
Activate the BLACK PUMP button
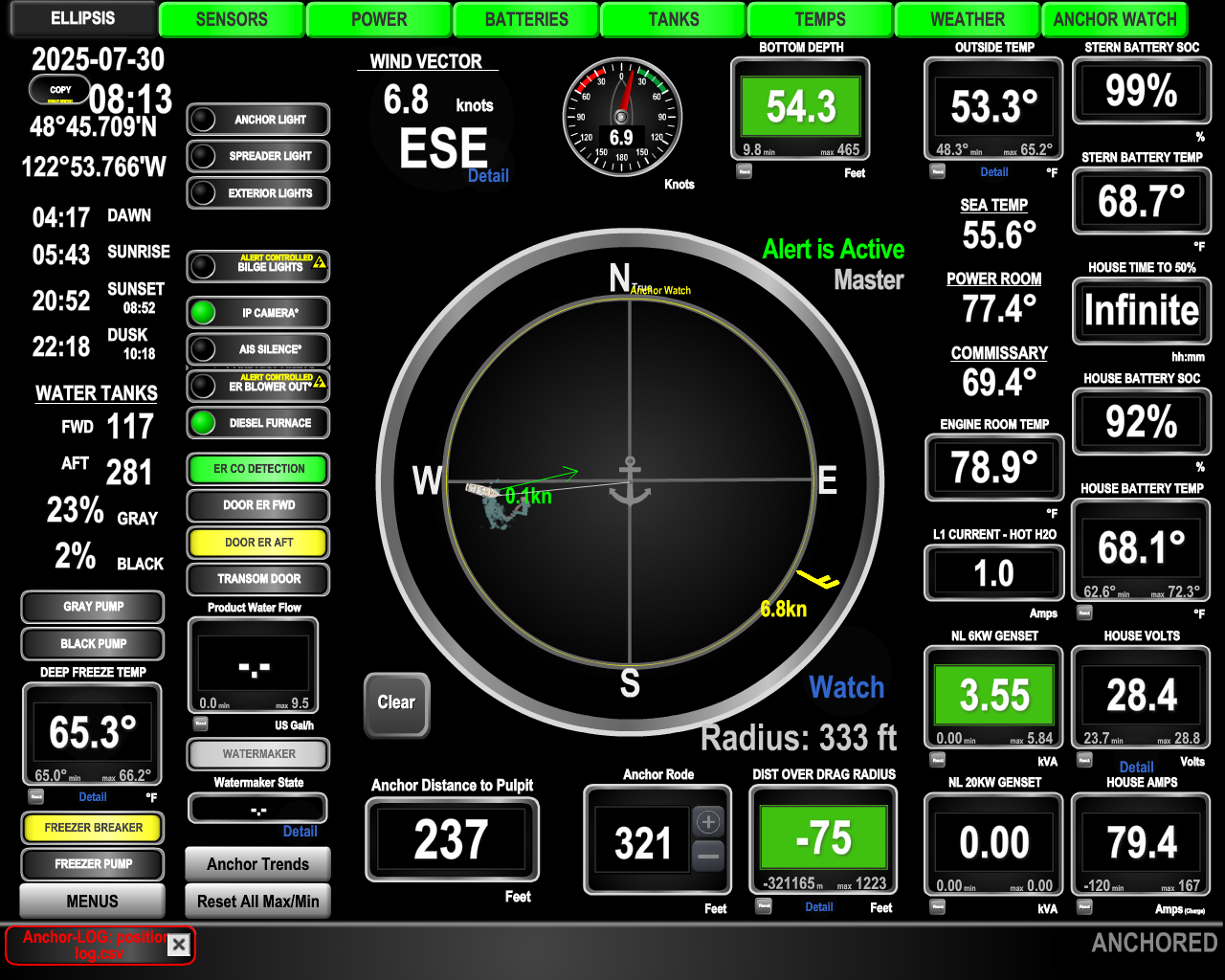pyautogui.click(x=93, y=644)
